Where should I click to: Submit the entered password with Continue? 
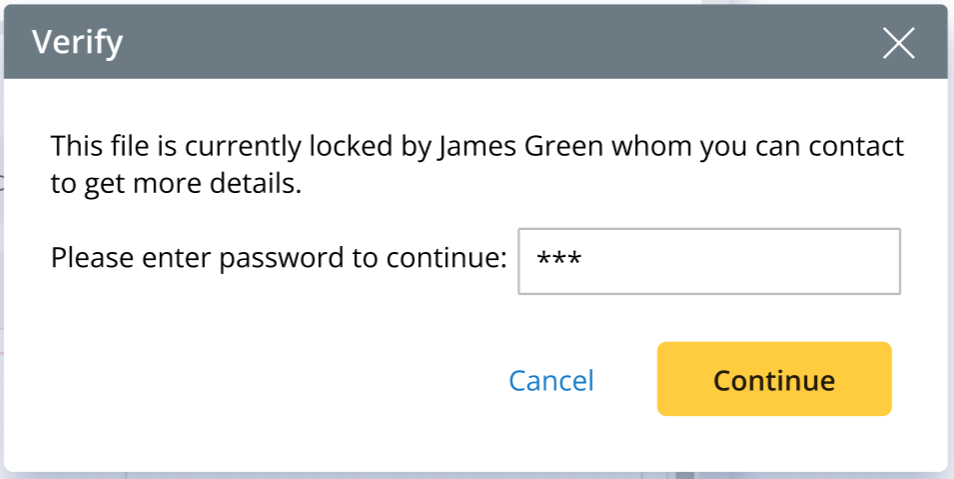pos(773,380)
